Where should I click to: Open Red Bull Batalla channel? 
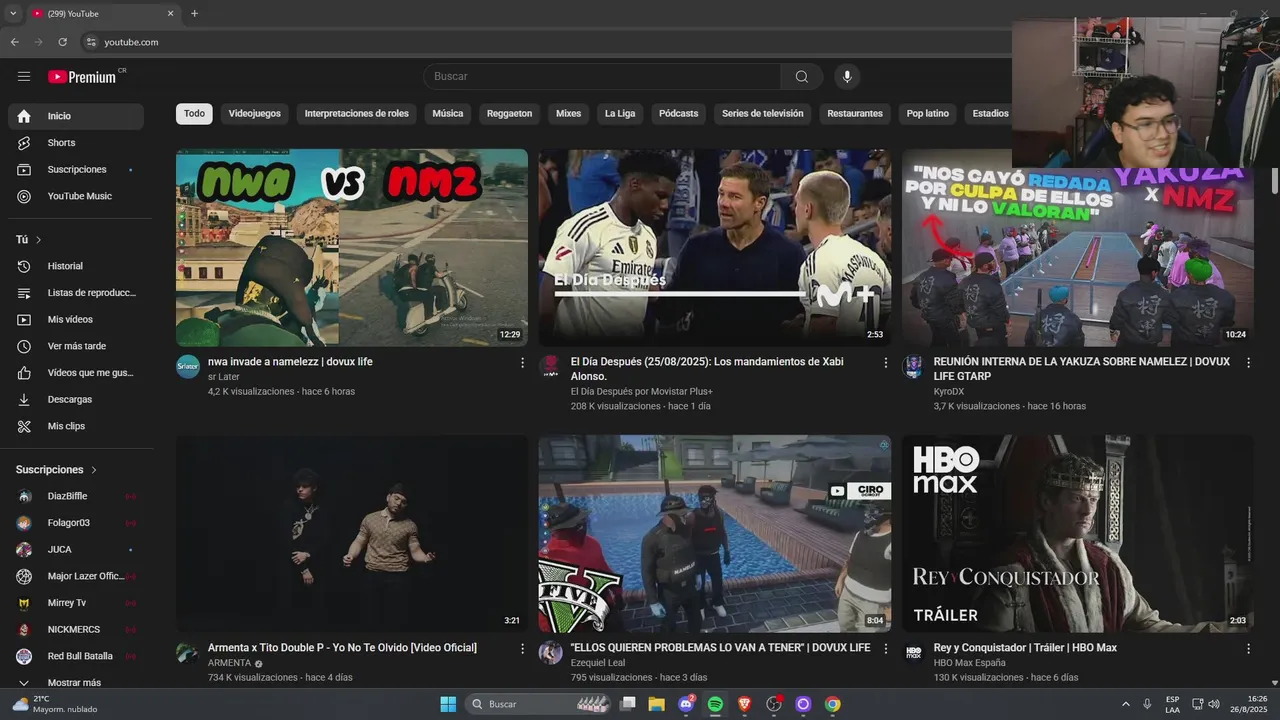[76, 656]
